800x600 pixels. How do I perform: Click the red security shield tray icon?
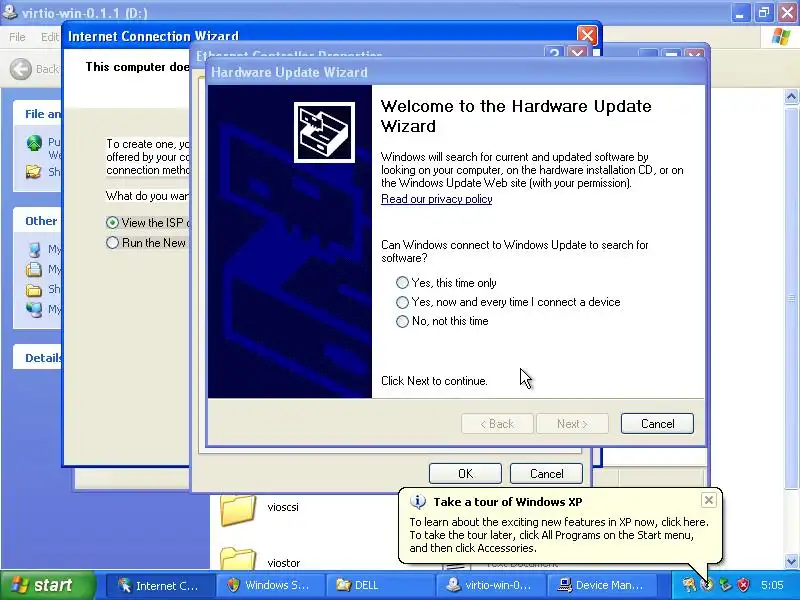pos(744,585)
